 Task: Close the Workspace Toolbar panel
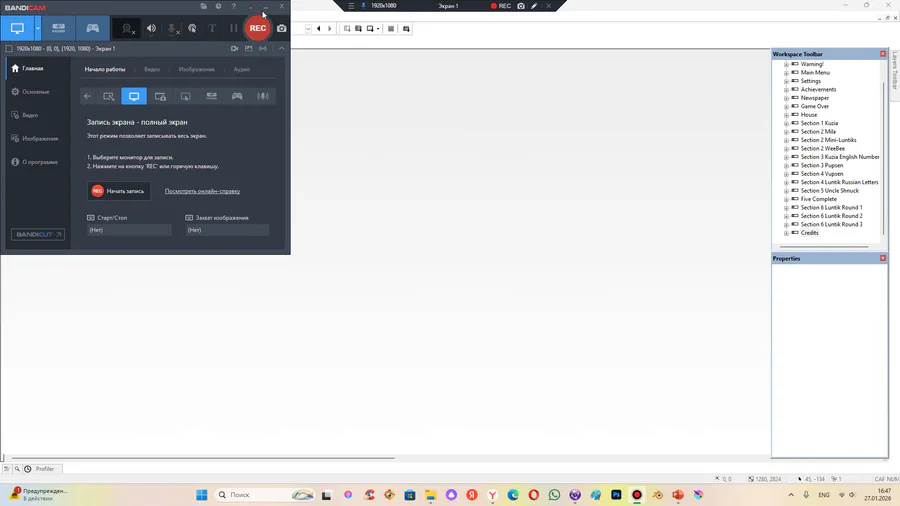(883, 54)
